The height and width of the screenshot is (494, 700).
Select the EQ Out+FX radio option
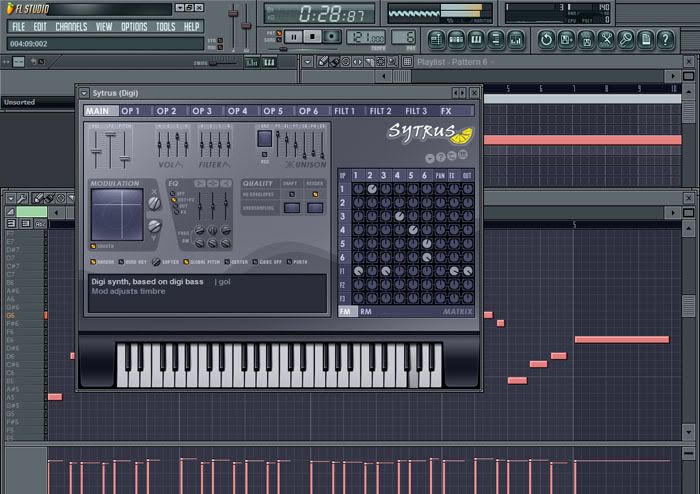(x=174, y=200)
